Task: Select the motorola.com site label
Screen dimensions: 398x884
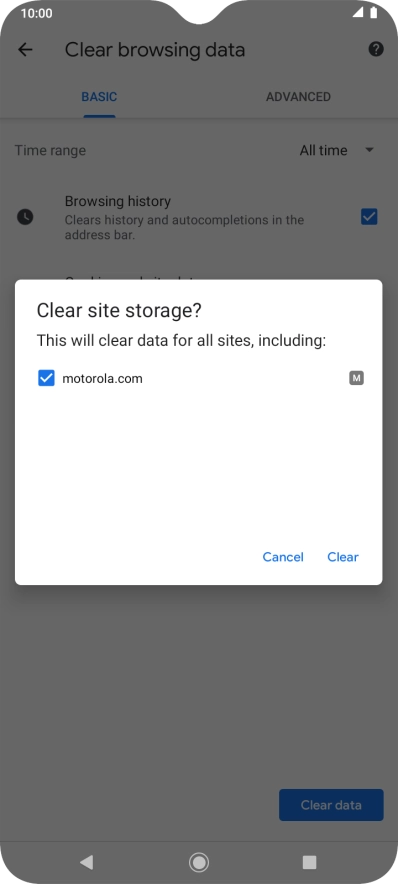Action: (102, 378)
